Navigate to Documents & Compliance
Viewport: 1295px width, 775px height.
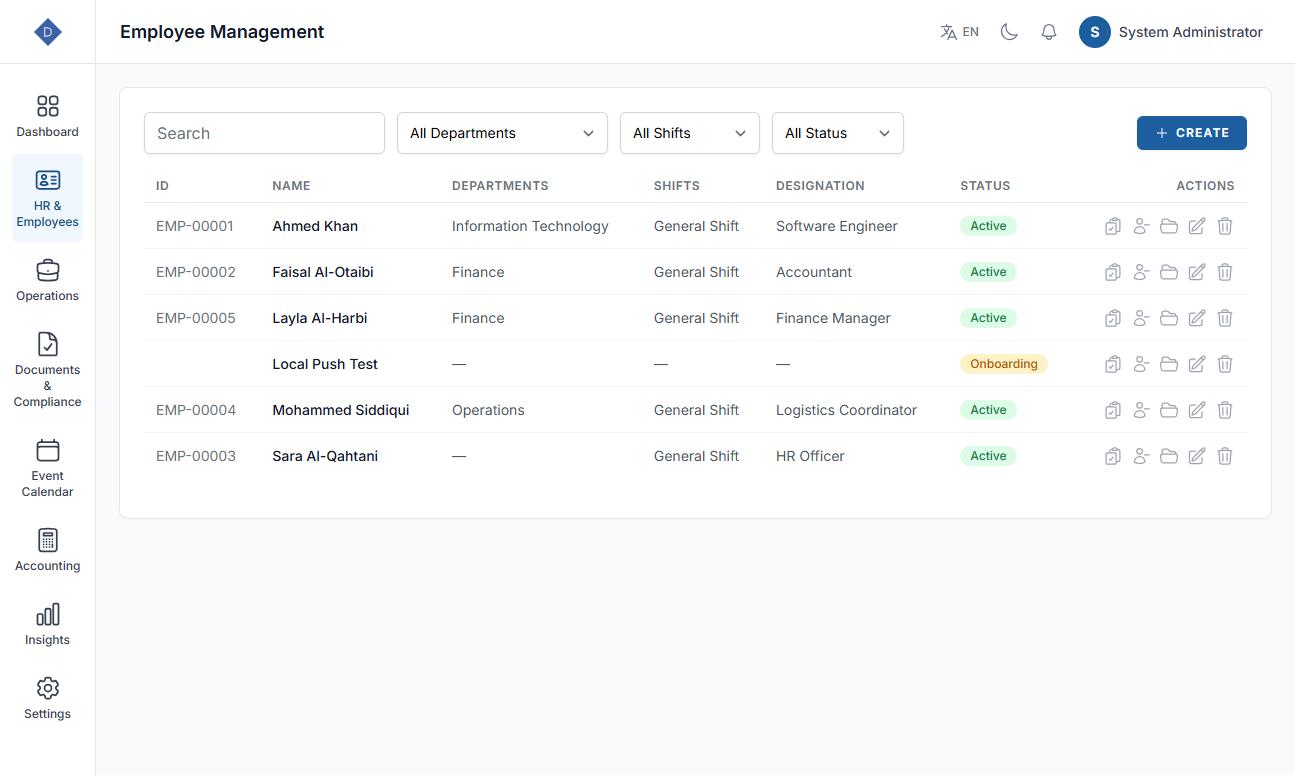47,370
